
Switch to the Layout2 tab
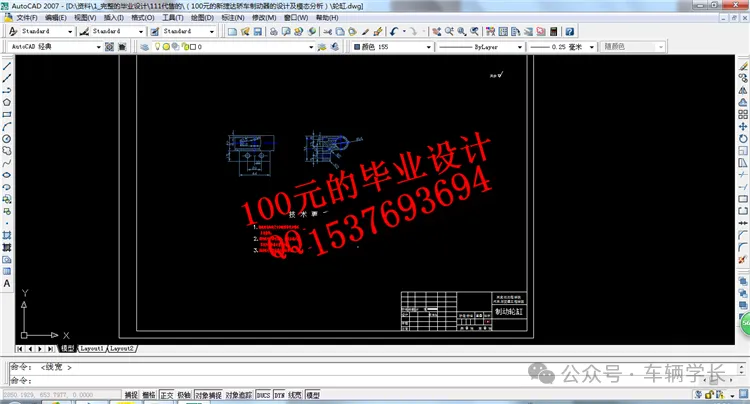point(122,349)
